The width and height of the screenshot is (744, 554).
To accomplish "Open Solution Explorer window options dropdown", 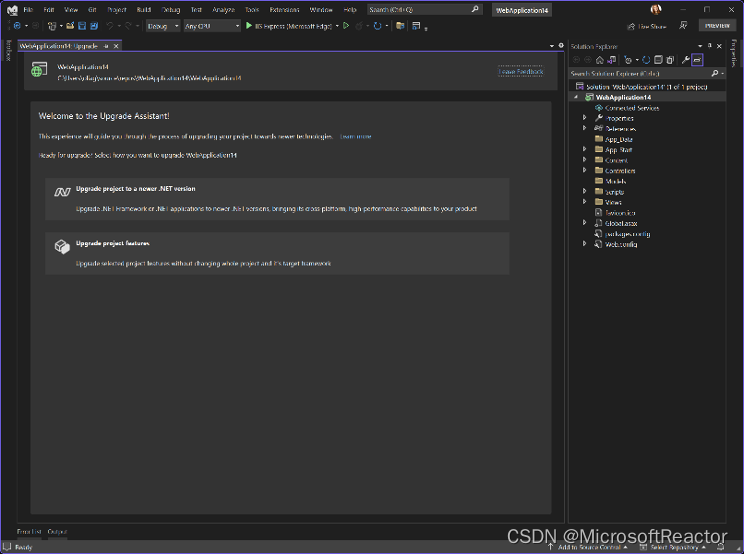I will coord(700,46).
